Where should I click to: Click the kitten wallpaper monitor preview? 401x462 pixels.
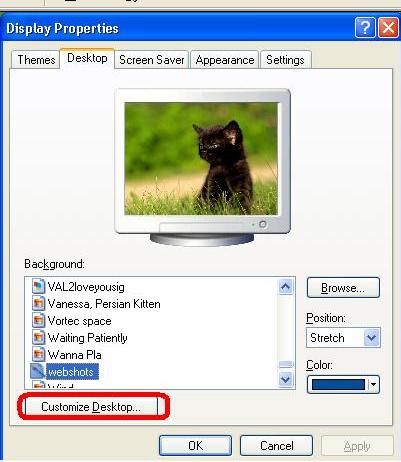201,158
